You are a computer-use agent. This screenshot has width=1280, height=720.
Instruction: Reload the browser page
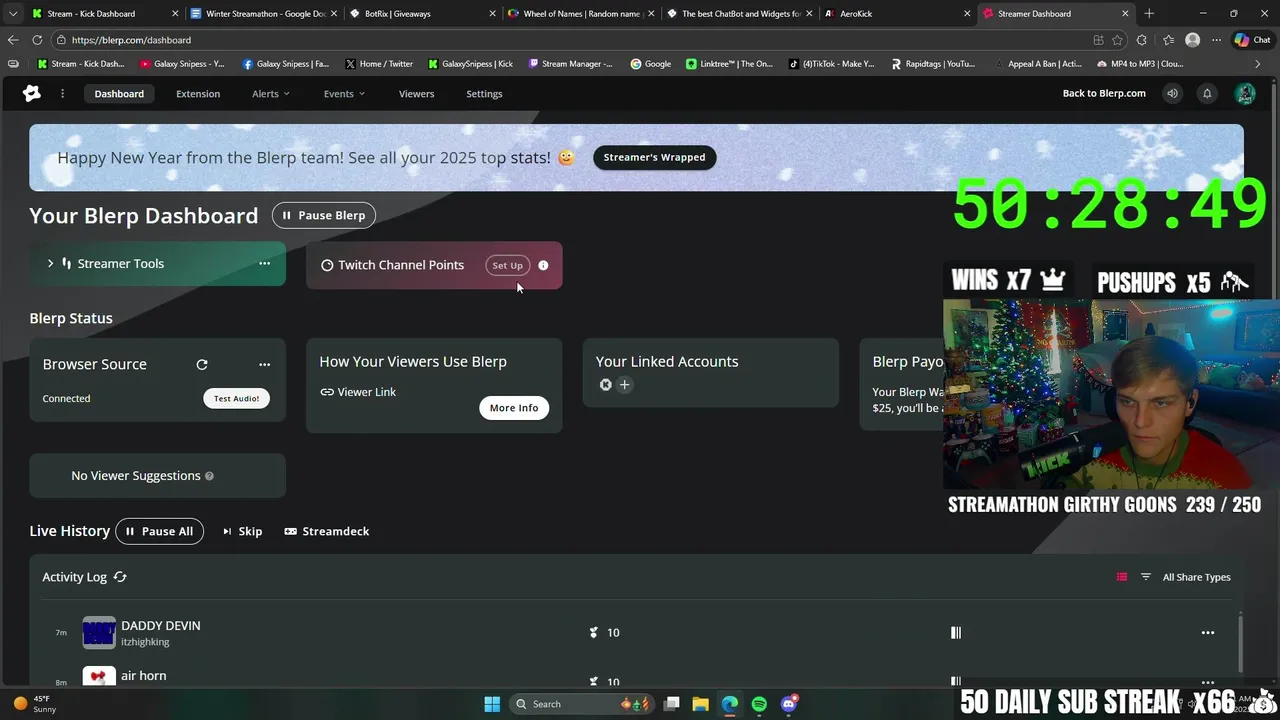pos(37,40)
